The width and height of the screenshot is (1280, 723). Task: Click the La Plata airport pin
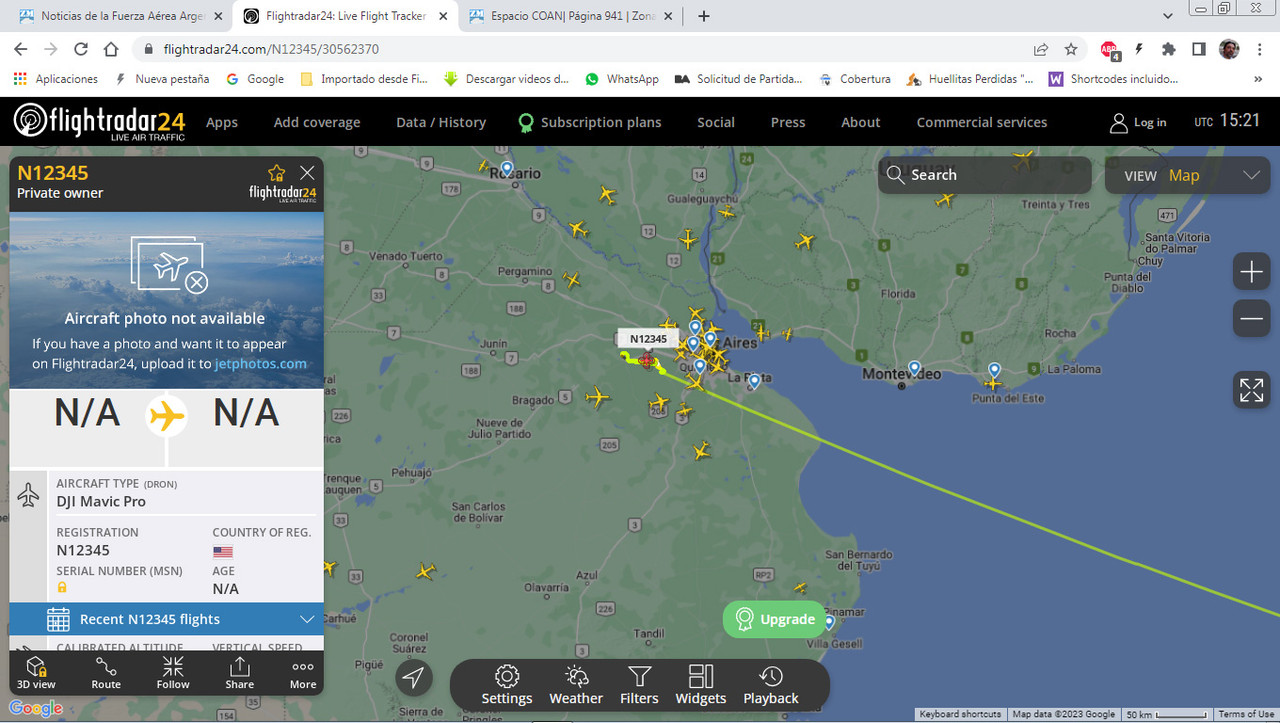tap(754, 381)
